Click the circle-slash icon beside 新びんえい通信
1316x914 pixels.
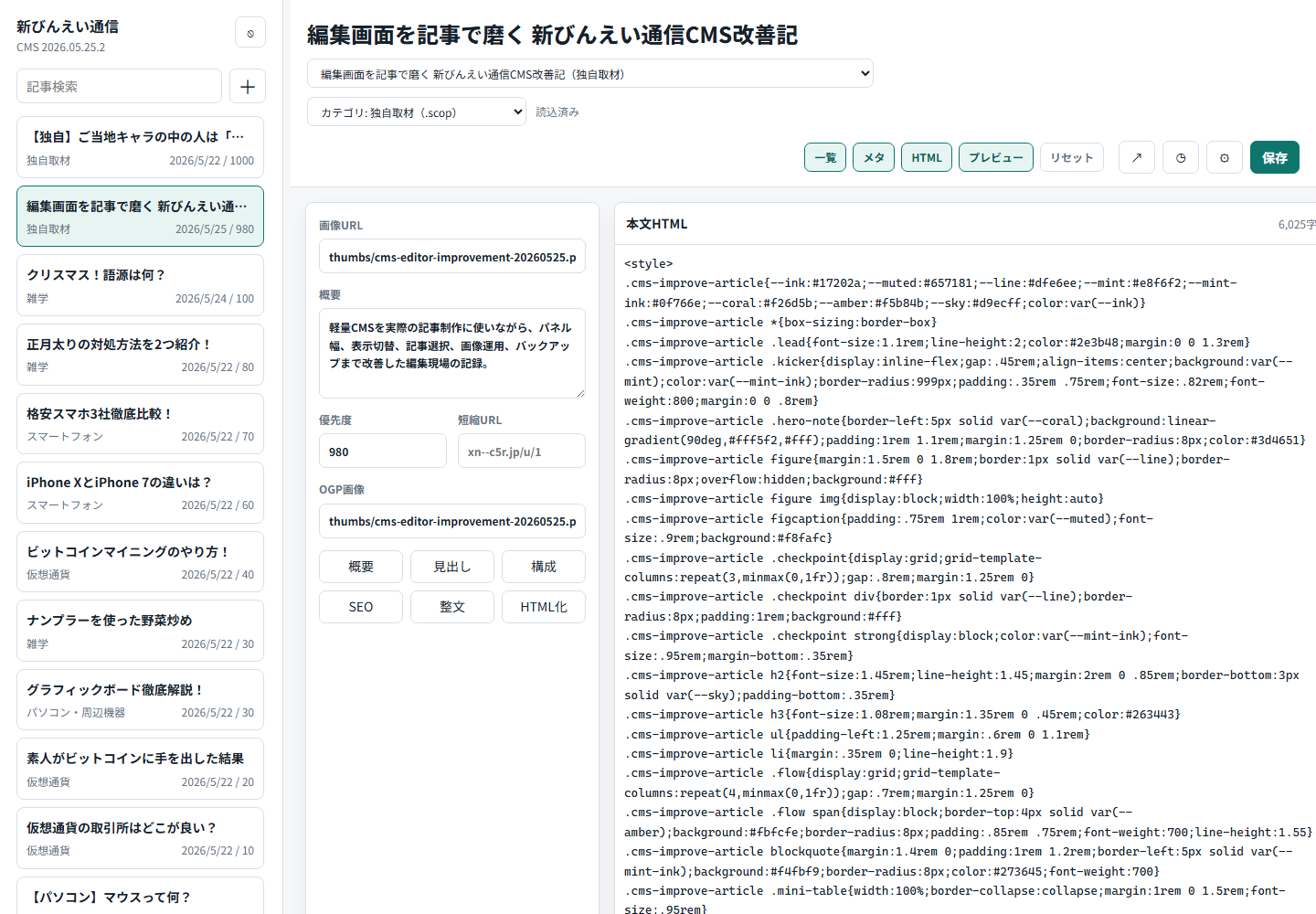pyautogui.click(x=250, y=33)
